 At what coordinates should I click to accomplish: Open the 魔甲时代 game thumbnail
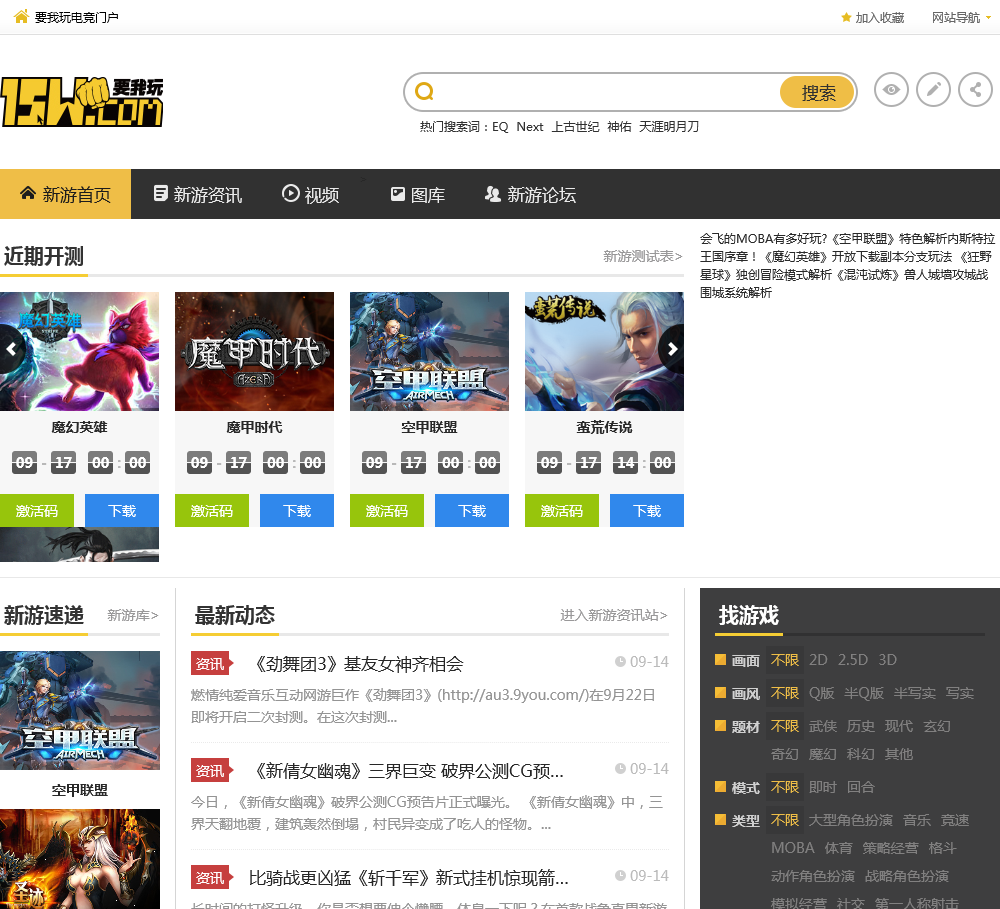pyautogui.click(x=254, y=351)
